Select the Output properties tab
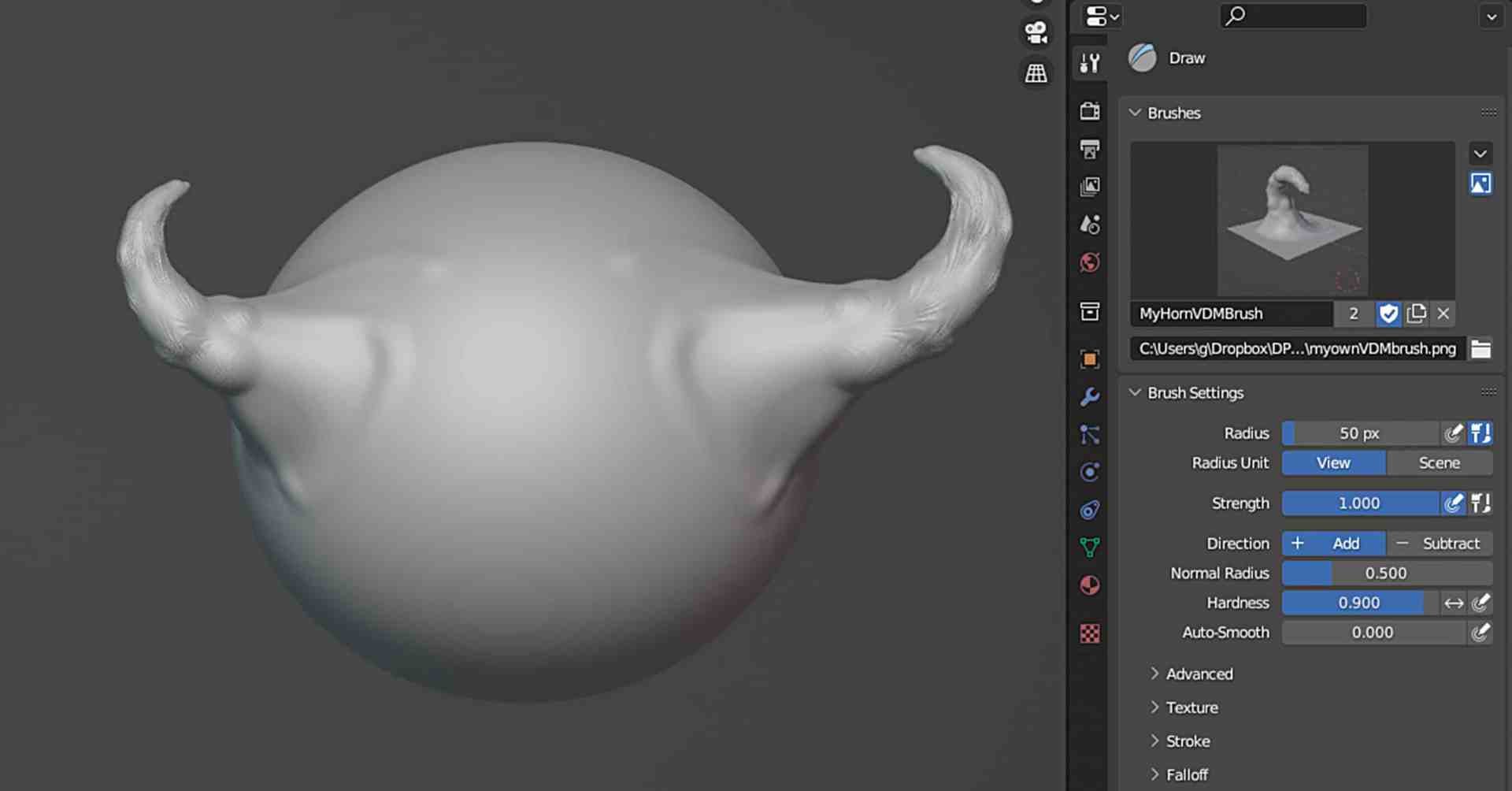Viewport: 1512px width, 791px height. click(1089, 149)
